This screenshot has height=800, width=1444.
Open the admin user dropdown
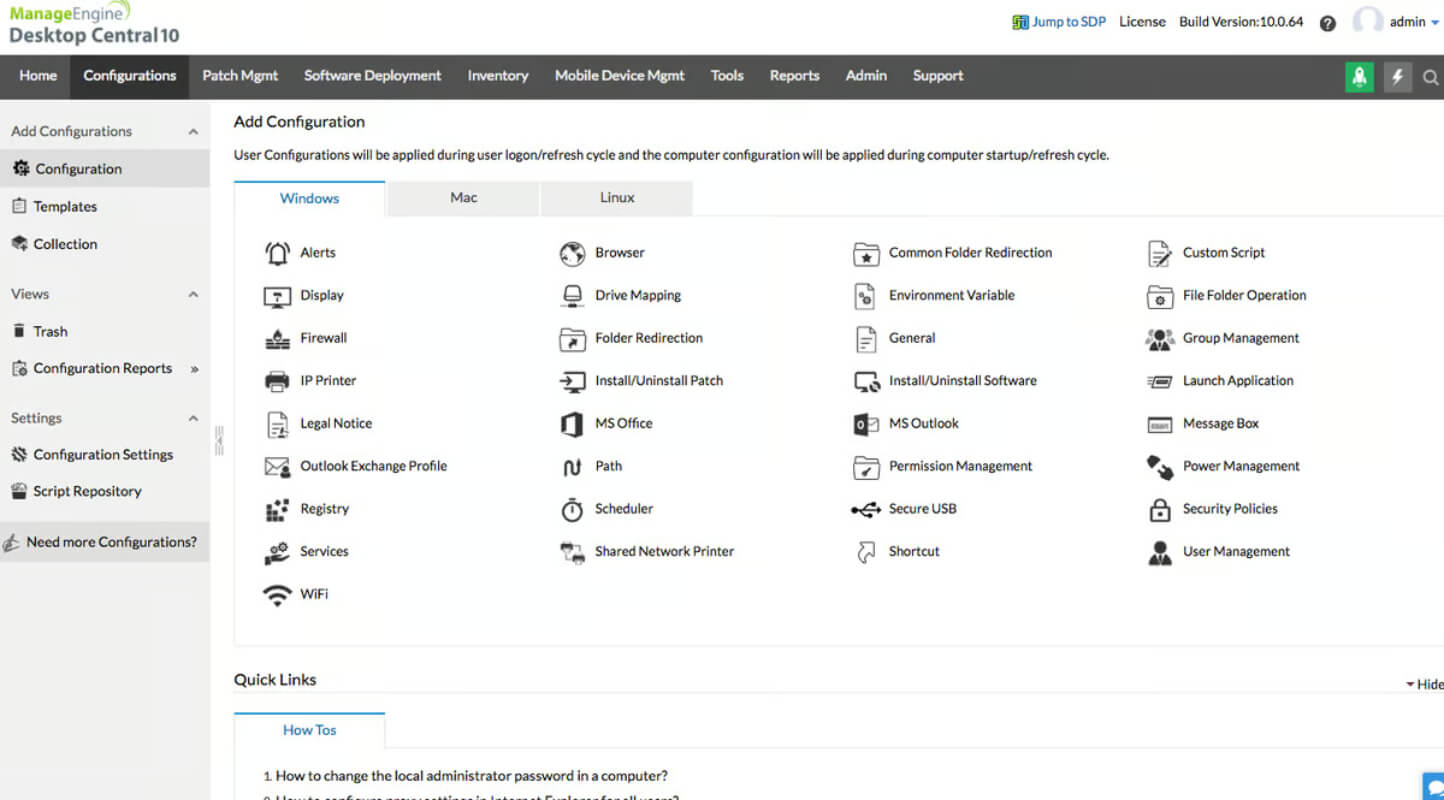coord(1414,22)
